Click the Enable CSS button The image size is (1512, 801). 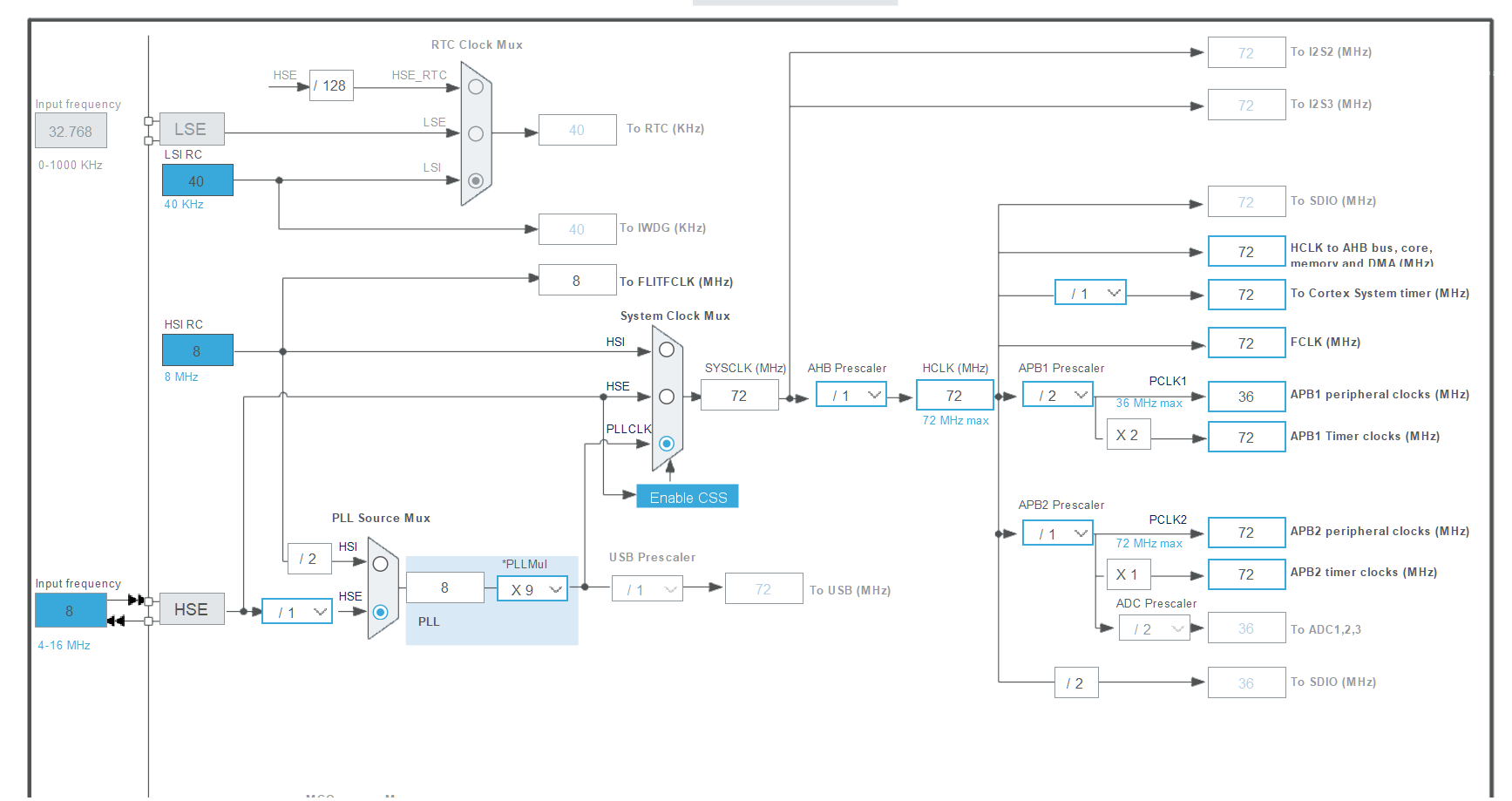click(688, 497)
